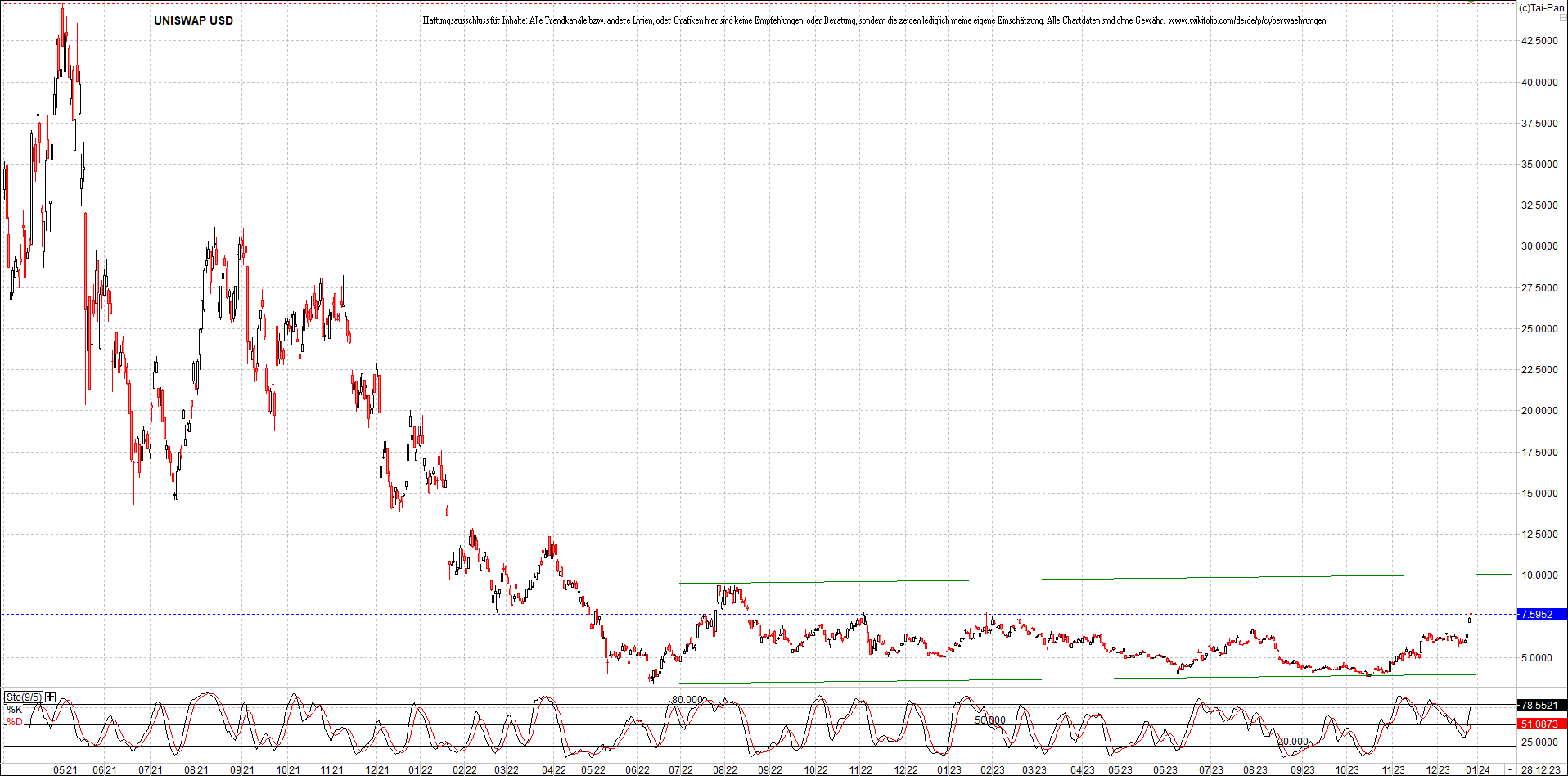Click the 01 22 time axis marker
1568x776 pixels.
click(x=420, y=770)
